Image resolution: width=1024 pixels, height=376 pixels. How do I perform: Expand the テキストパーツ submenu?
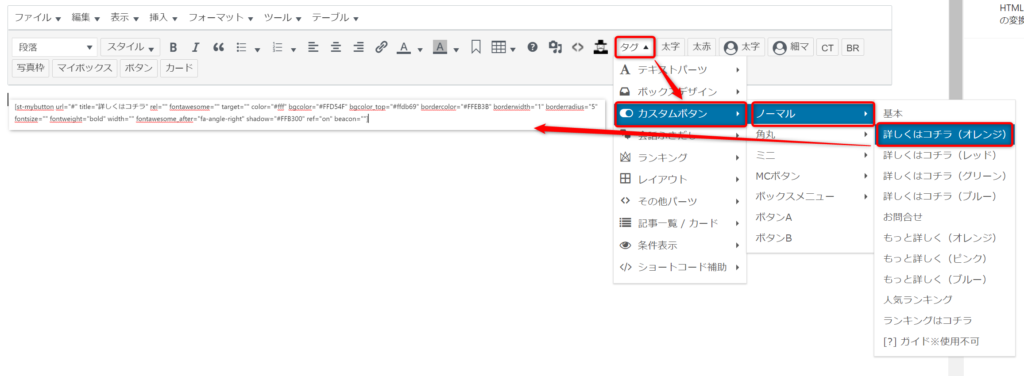click(x=680, y=69)
